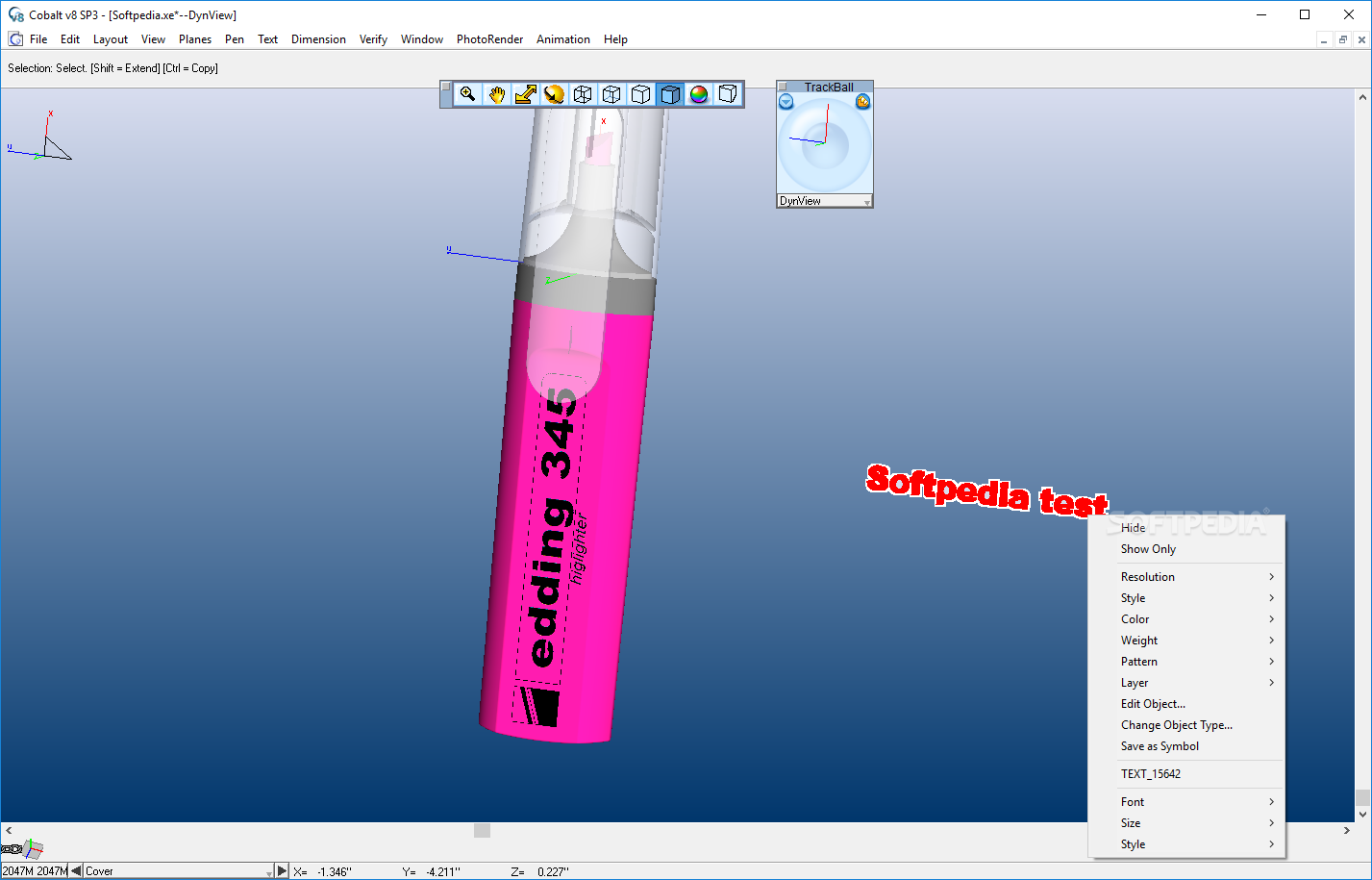Click the TrackBall rotation sphere
Viewport: 1372px width, 880px height.
pyautogui.click(x=825, y=144)
